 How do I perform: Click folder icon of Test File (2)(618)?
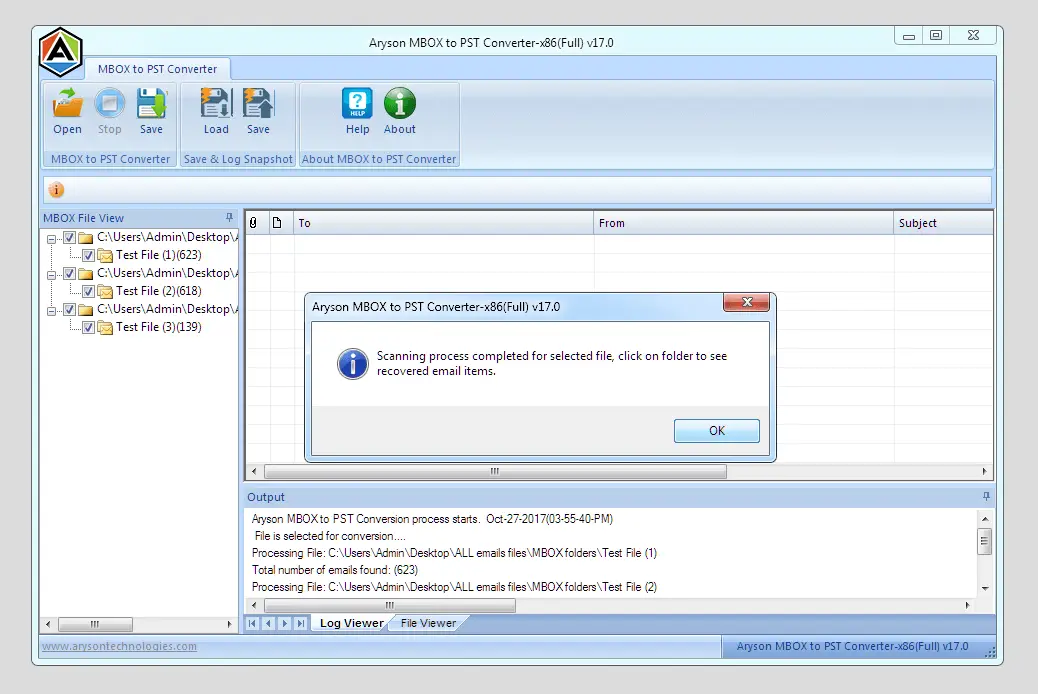105,291
